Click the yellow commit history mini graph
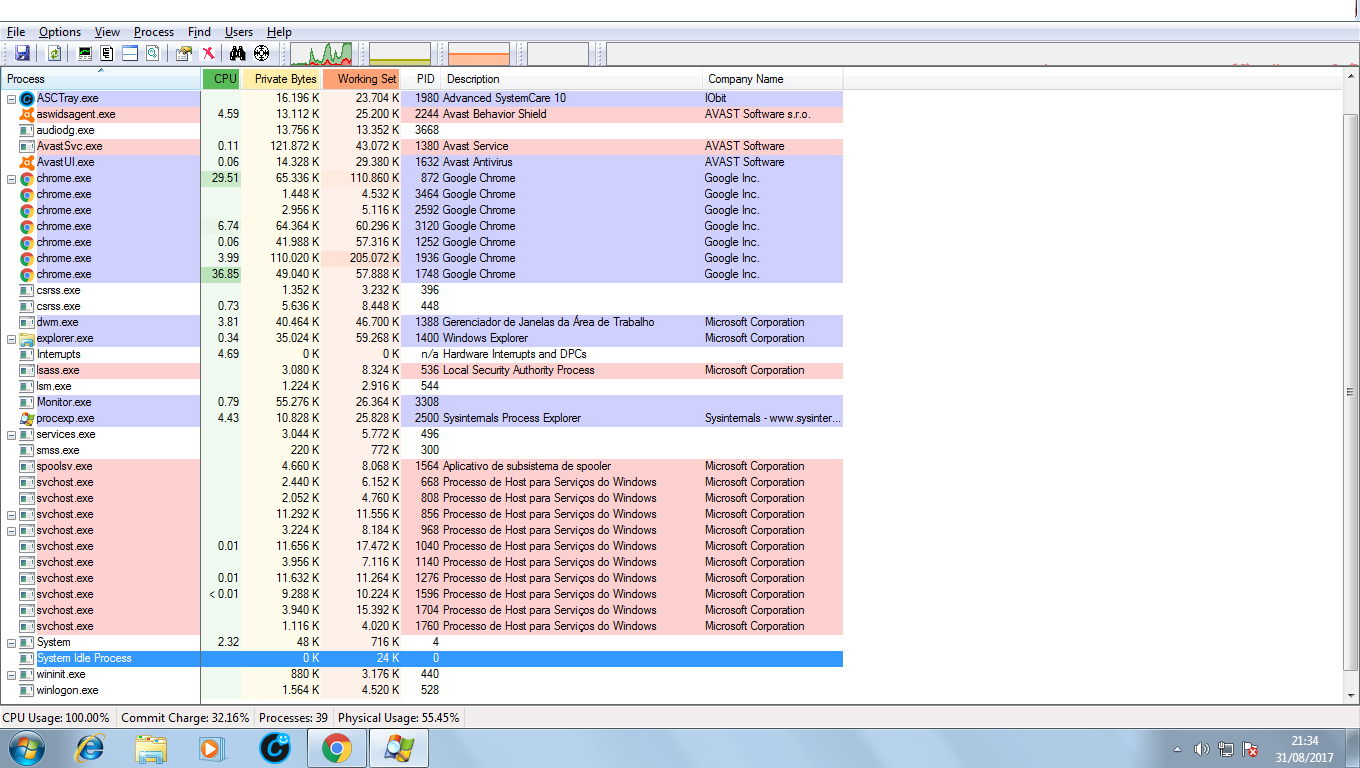Image resolution: width=1360 pixels, height=768 pixels. [400, 53]
